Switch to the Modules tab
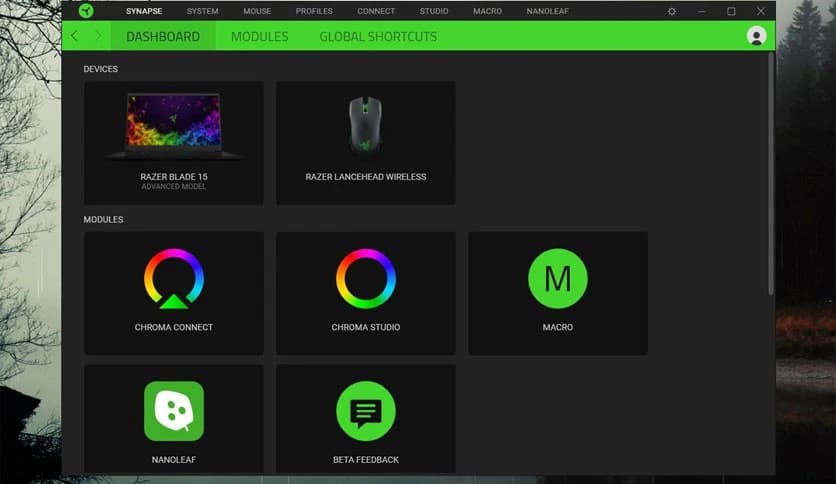Image resolution: width=836 pixels, height=484 pixels. pyautogui.click(x=260, y=36)
